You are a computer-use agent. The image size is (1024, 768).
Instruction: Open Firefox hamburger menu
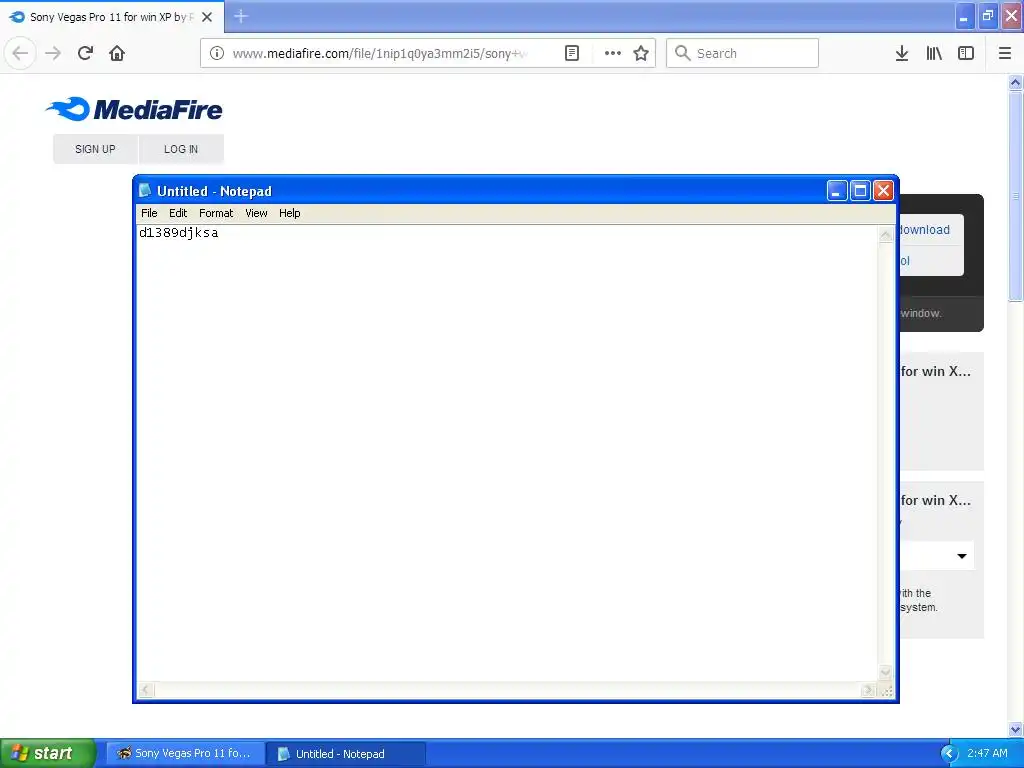[1005, 53]
